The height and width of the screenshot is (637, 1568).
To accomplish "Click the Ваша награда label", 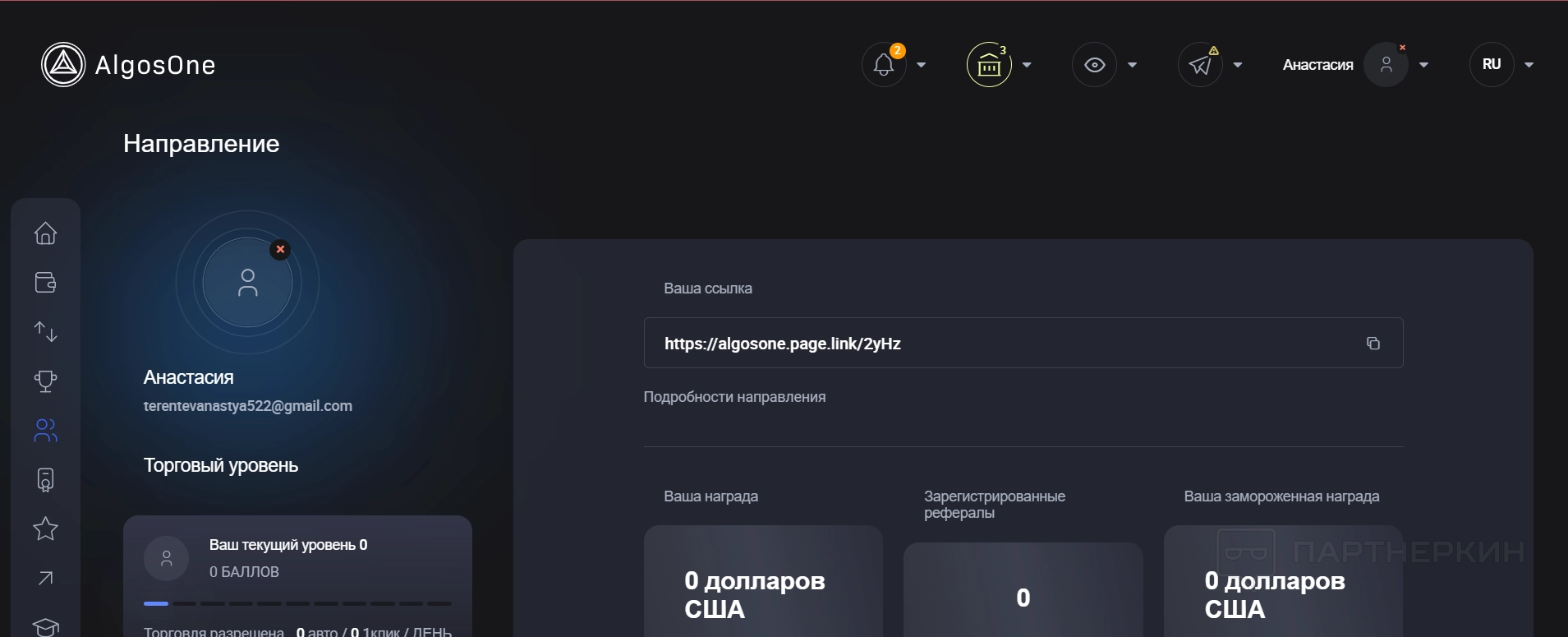I will point(711,496).
